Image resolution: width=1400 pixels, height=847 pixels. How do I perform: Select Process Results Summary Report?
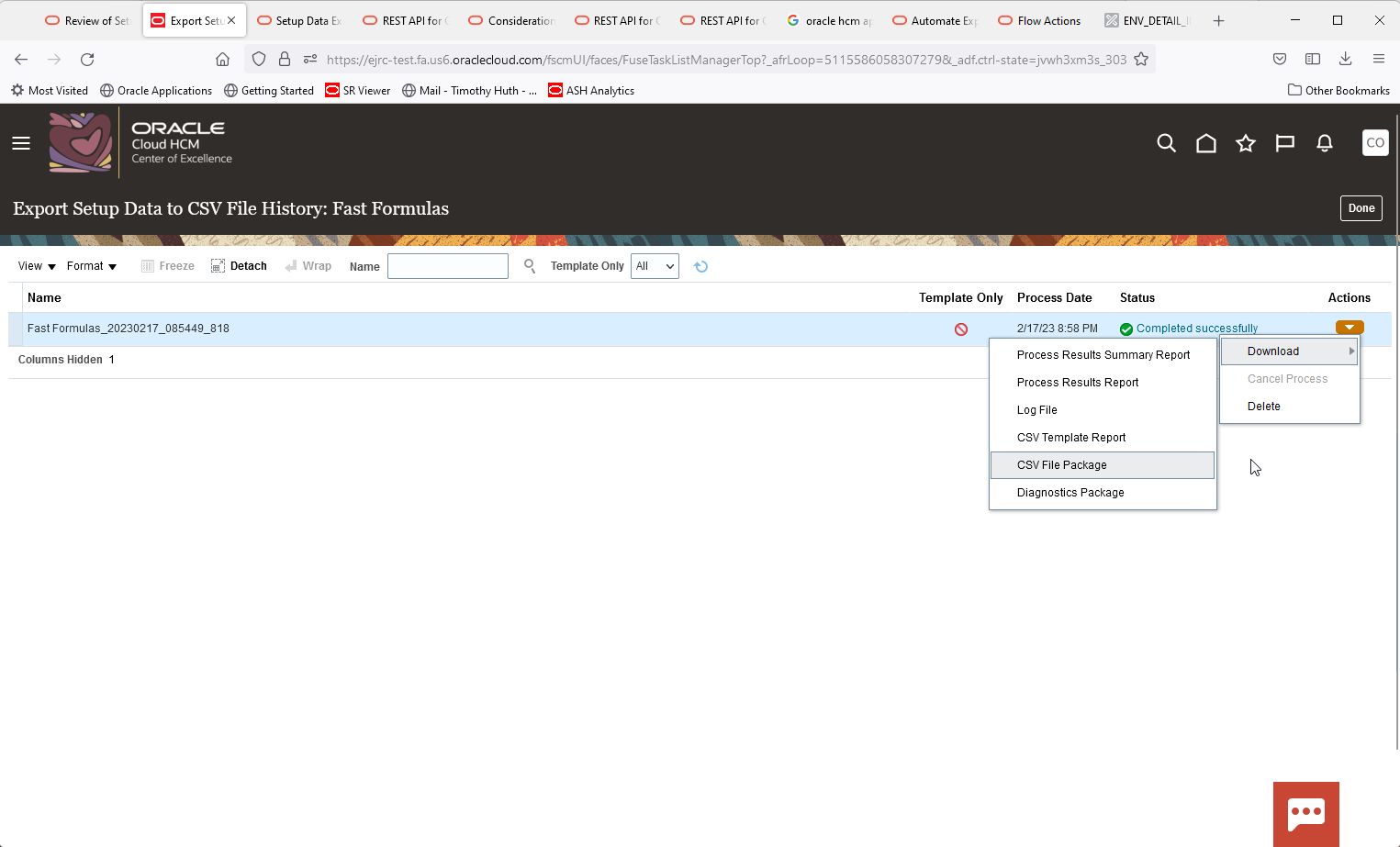(1103, 355)
